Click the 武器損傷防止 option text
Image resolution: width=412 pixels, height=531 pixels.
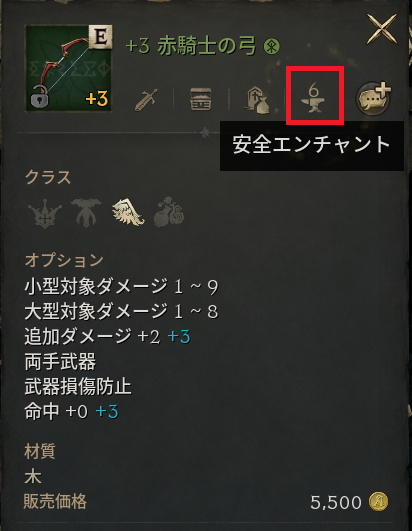[78, 386]
